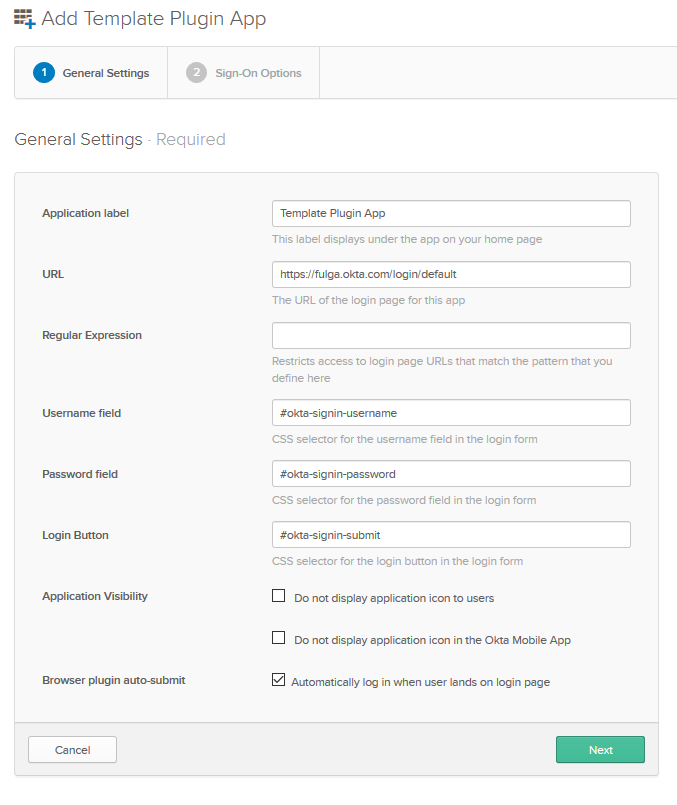
Task: Focus the Password field CSS selector input
Action: [x=451, y=474]
